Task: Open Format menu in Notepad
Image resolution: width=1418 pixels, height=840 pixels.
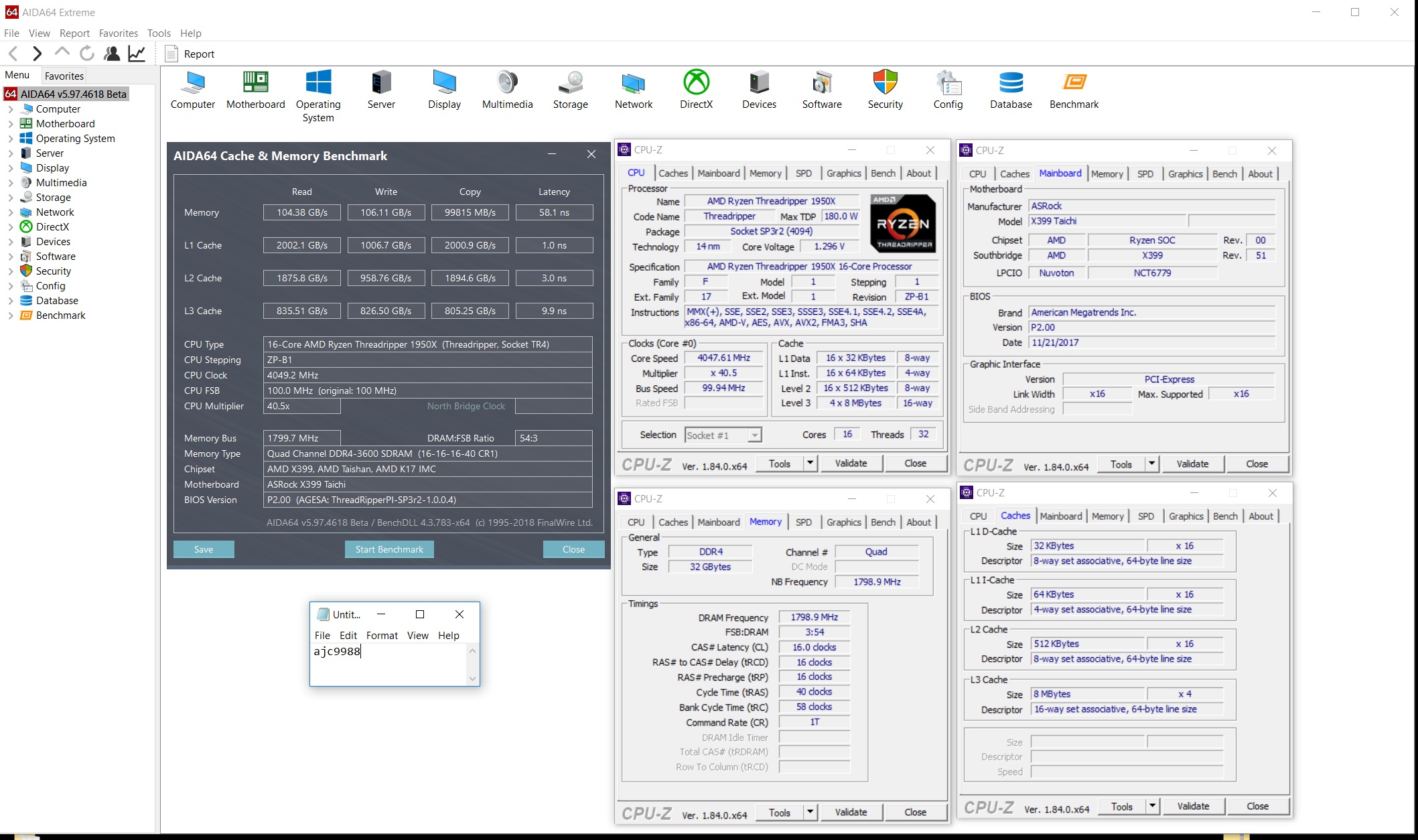Action: pyautogui.click(x=382, y=635)
